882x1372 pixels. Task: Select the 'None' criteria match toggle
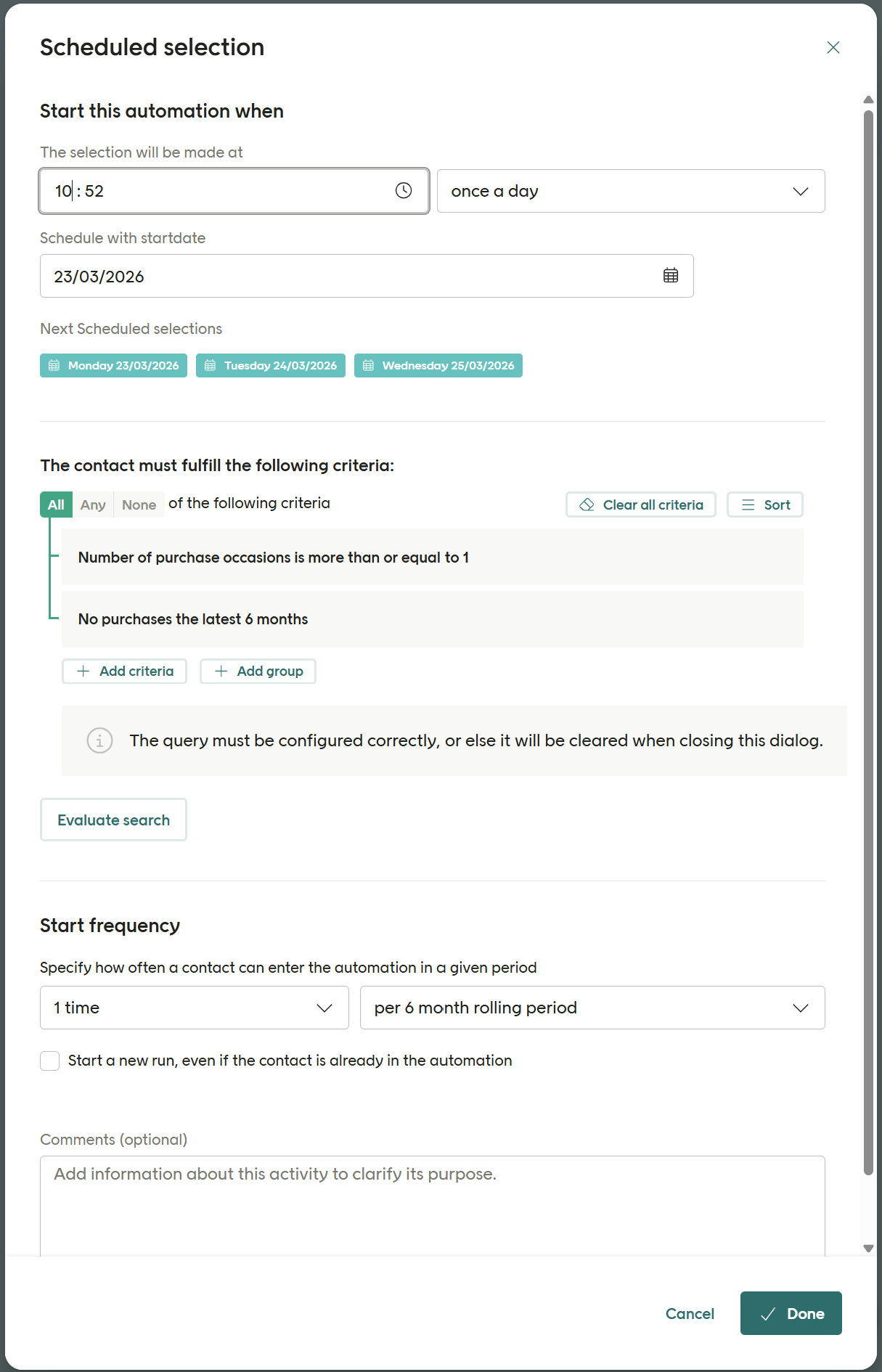coord(139,505)
